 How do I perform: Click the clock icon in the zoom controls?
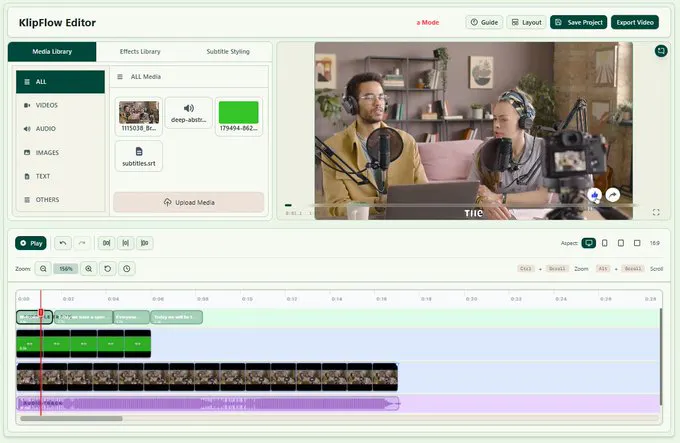(127, 269)
